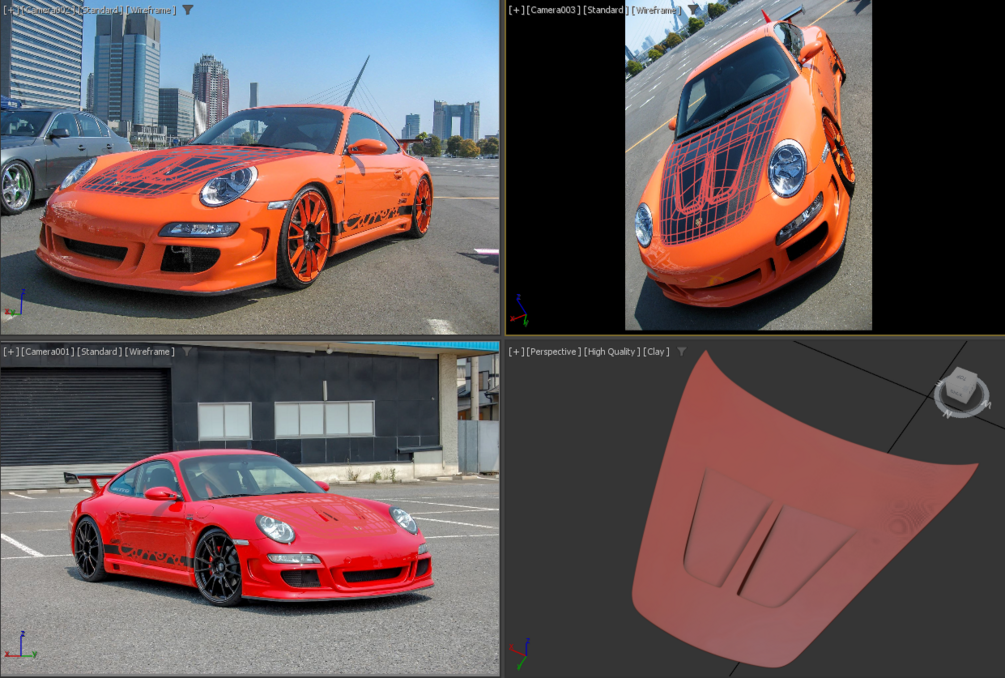Open the [Camera001] point-of-view label menu
This screenshot has width=1005, height=678.
coord(46,351)
